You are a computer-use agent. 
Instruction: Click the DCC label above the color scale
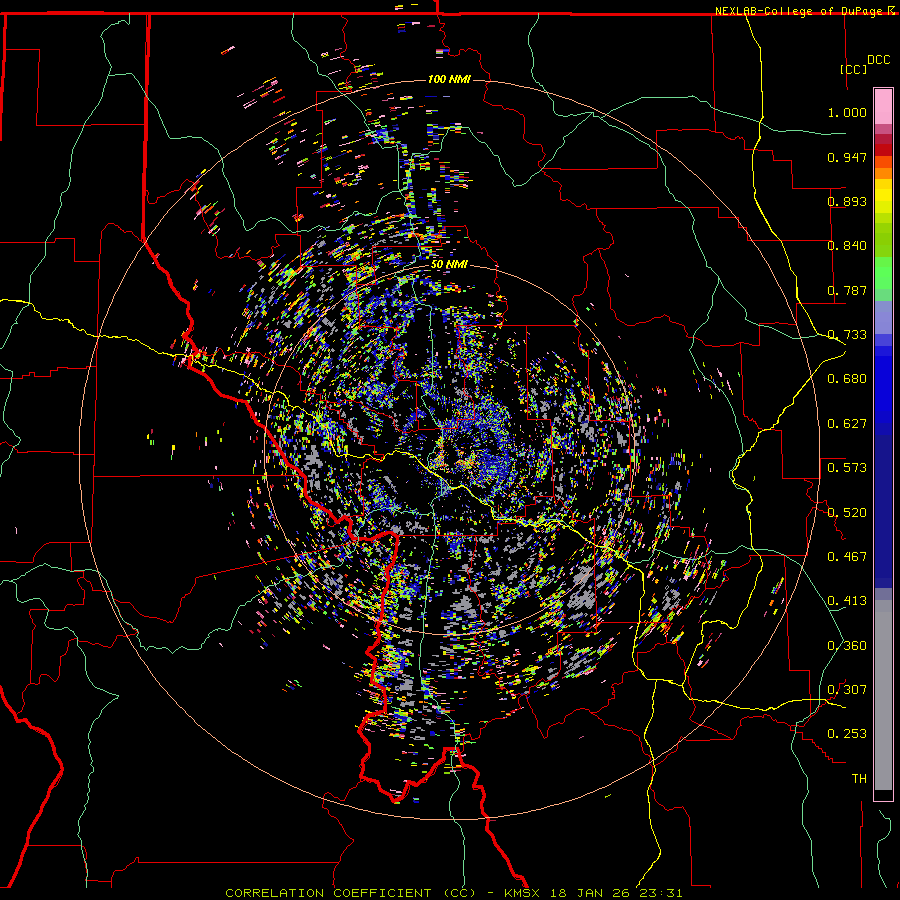[x=878, y=60]
